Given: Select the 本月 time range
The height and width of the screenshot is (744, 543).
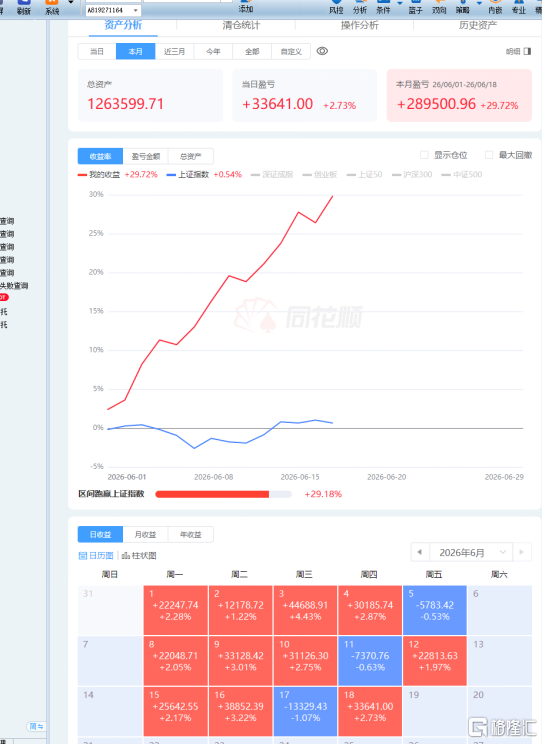Looking at the screenshot, I should tap(136, 51).
